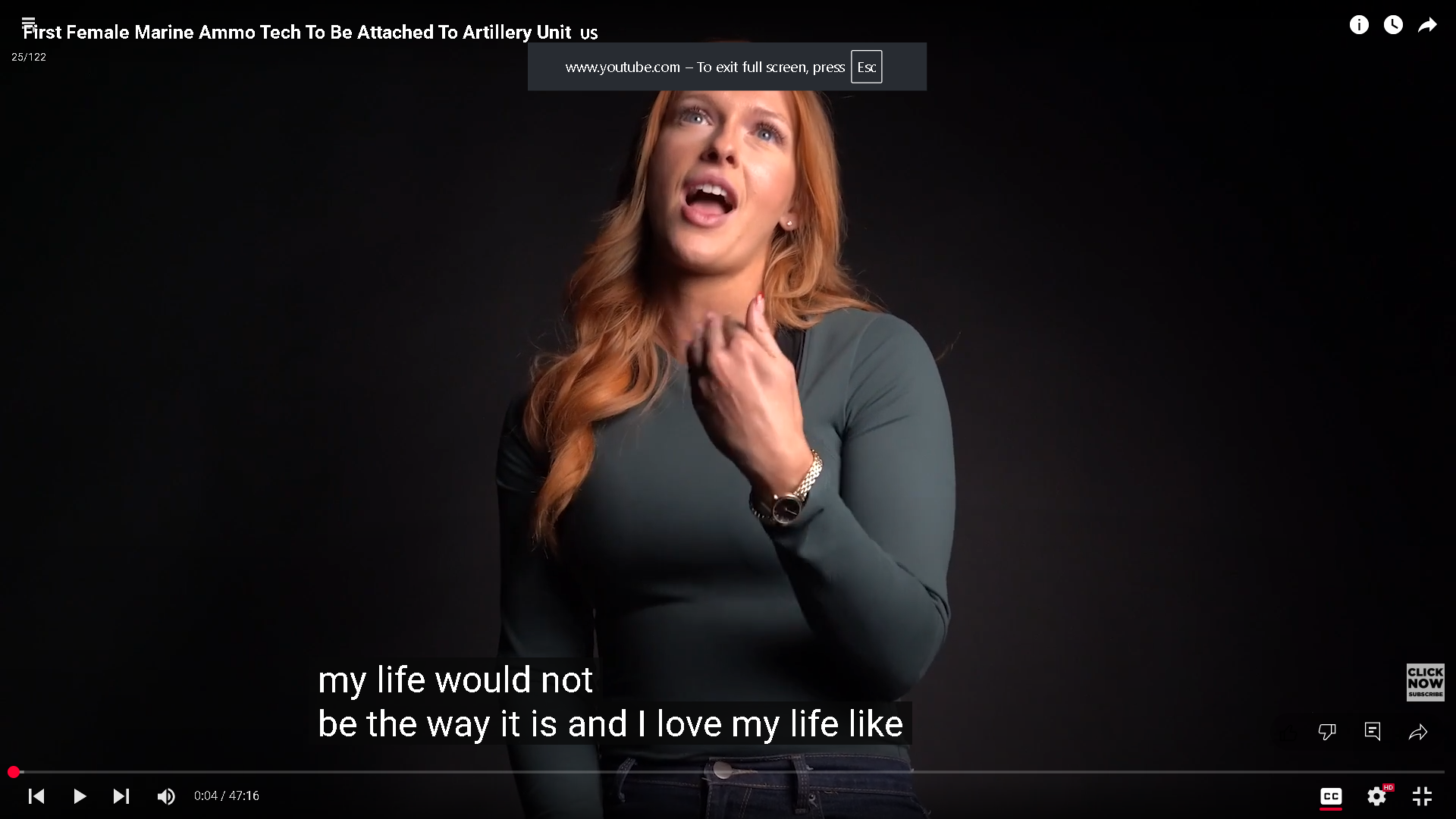
Task: Skip to the next video
Action: (121, 796)
